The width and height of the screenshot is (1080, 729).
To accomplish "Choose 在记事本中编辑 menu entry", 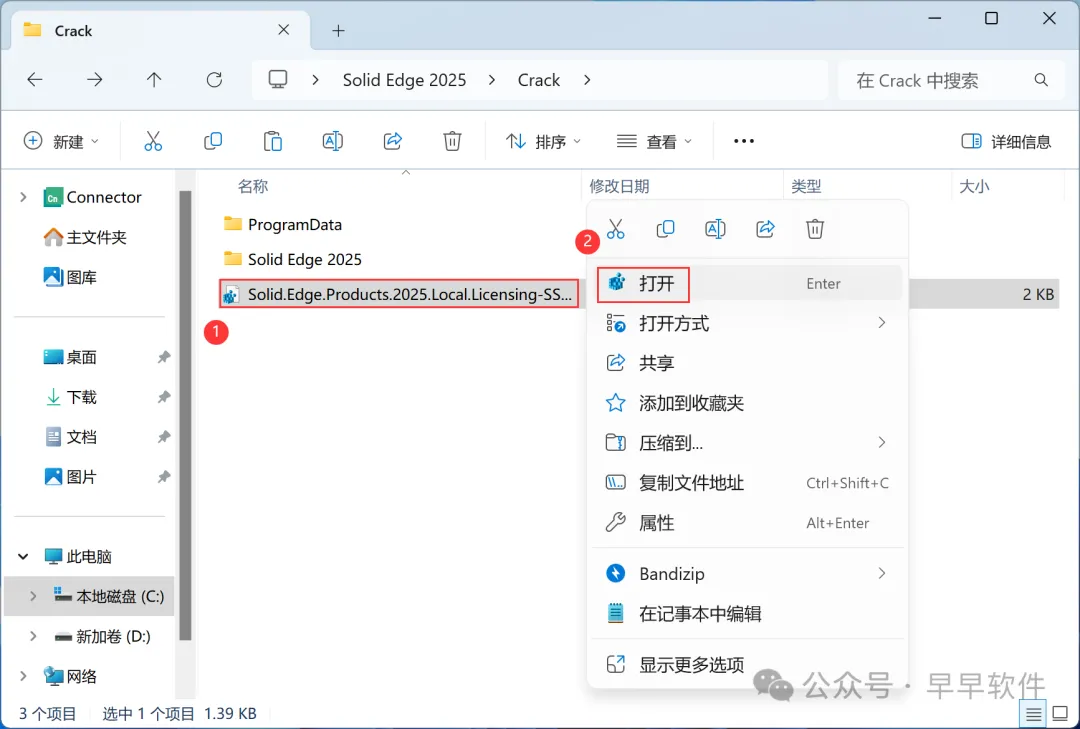I will point(748,613).
